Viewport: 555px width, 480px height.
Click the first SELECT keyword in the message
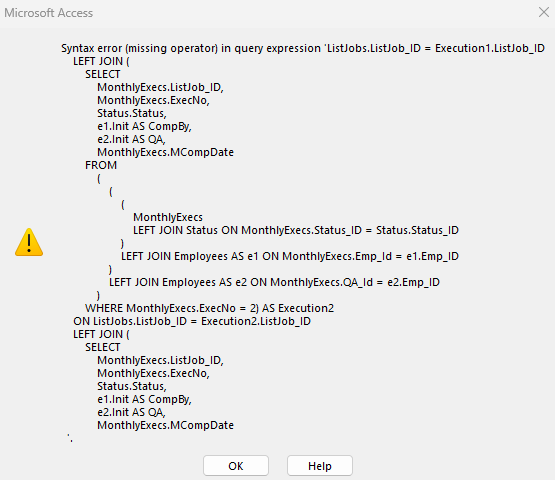pyautogui.click(x=103, y=74)
